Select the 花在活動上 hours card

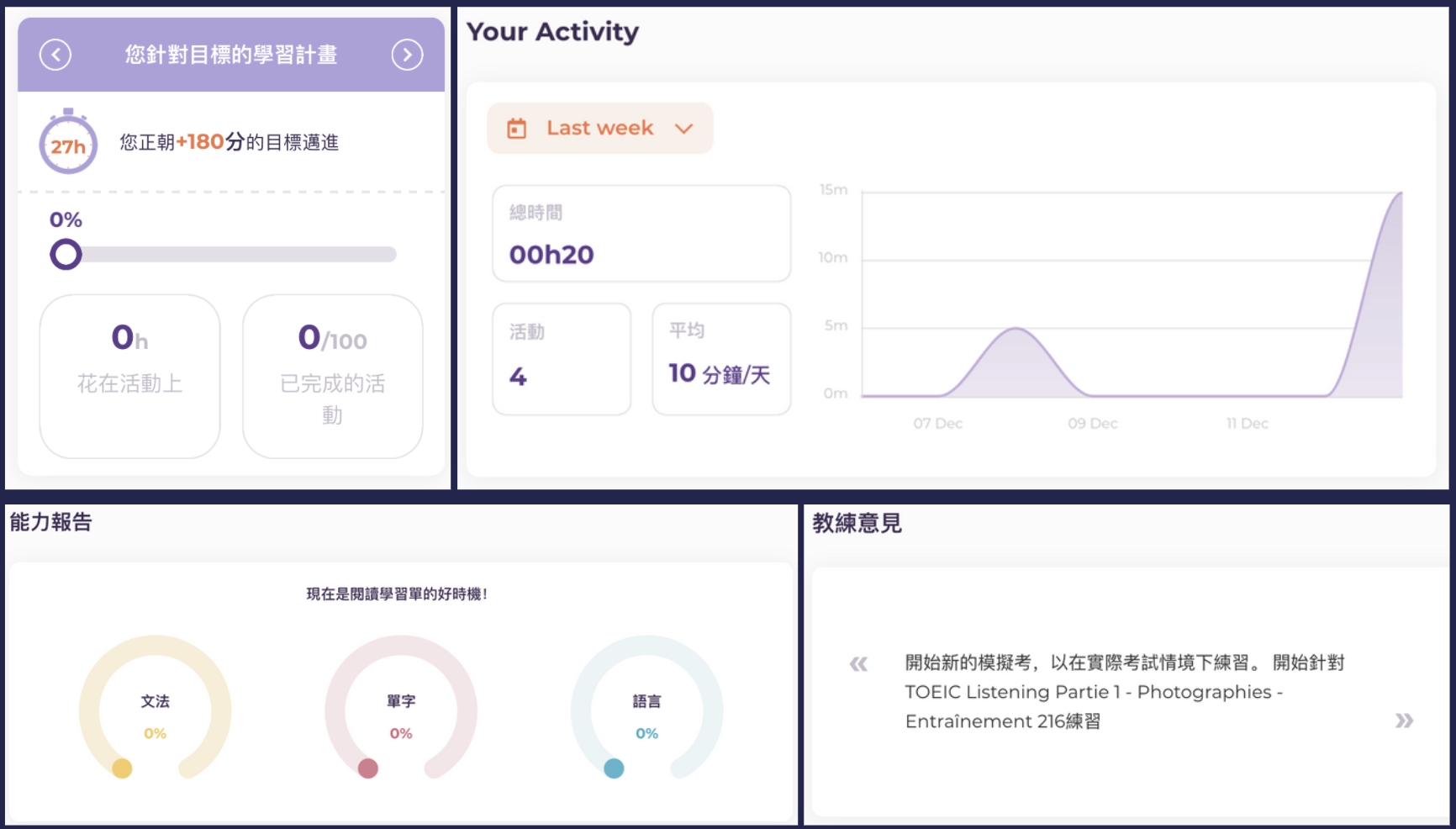pyautogui.click(x=130, y=376)
